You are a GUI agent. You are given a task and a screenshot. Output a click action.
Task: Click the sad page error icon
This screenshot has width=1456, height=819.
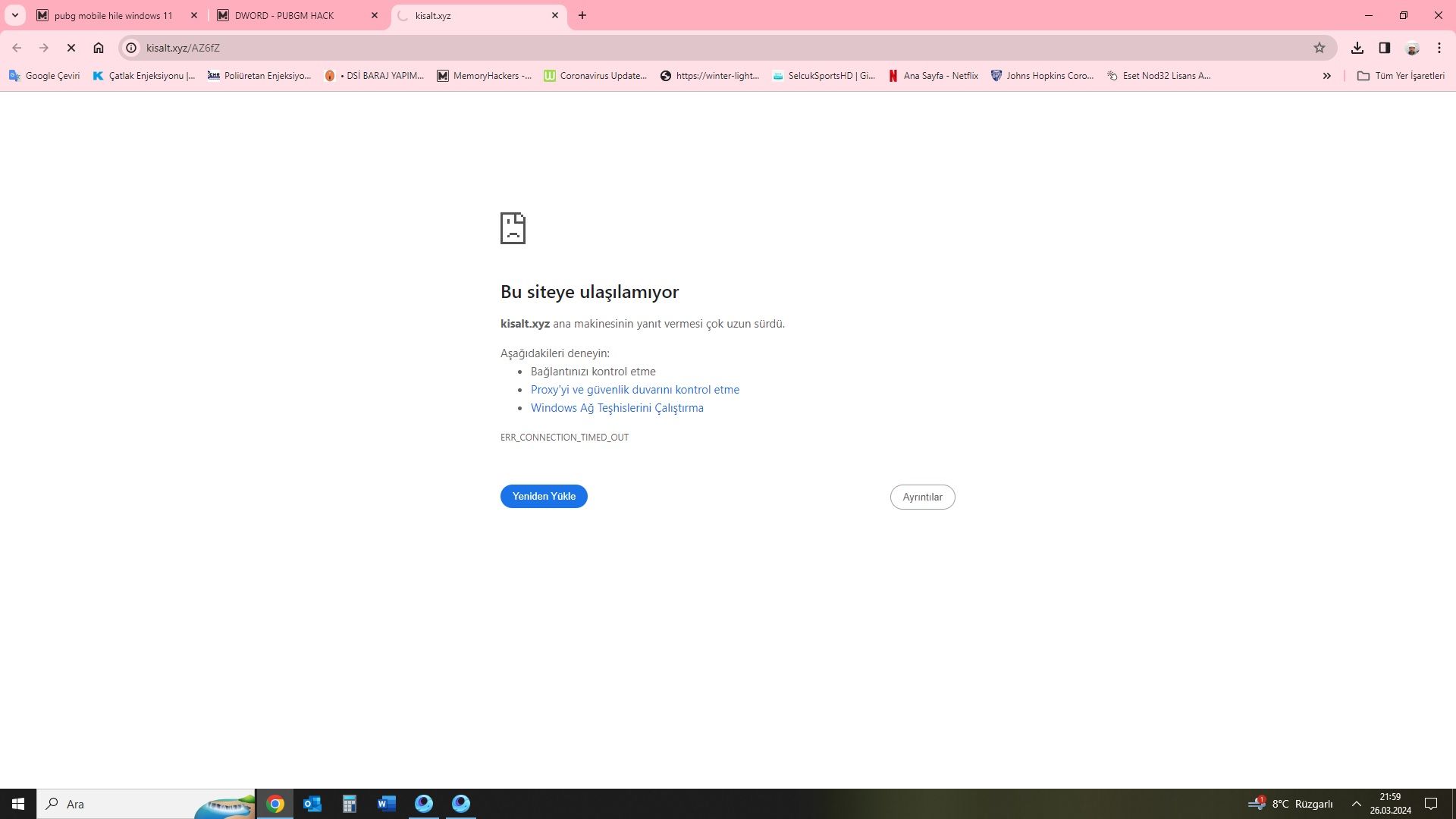(x=513, y=228)
